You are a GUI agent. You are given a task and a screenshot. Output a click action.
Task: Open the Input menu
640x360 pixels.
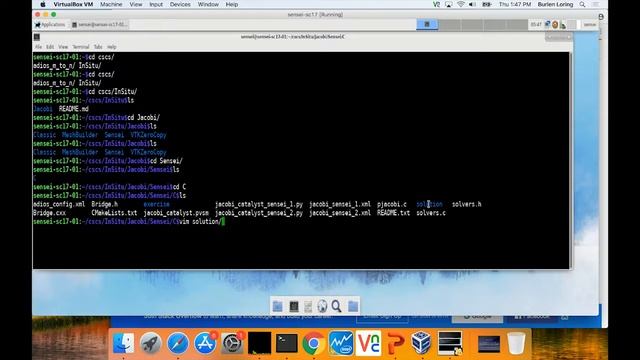click(x=156, y=4)
